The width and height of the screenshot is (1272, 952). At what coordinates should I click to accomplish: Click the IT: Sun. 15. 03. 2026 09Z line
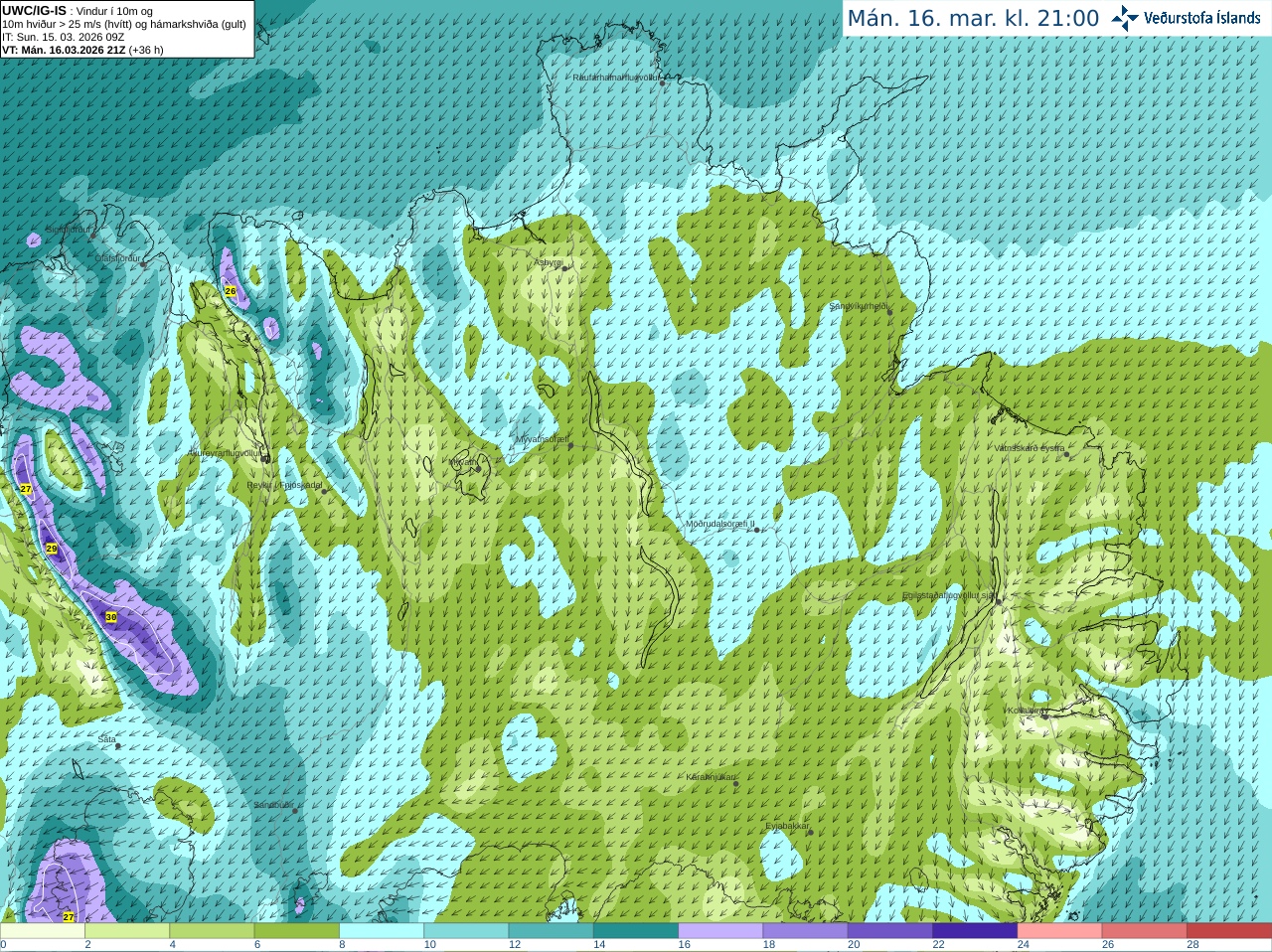(63, 37)
